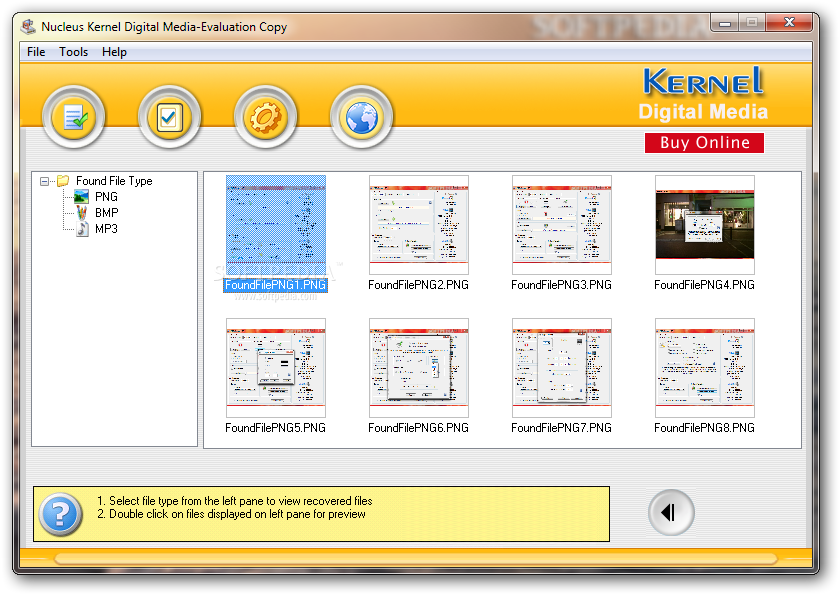The width and height of the screenshot is (840, 595).
Task: Click hint text 'Select file type from the left pane'
Action: coord(185,501)
